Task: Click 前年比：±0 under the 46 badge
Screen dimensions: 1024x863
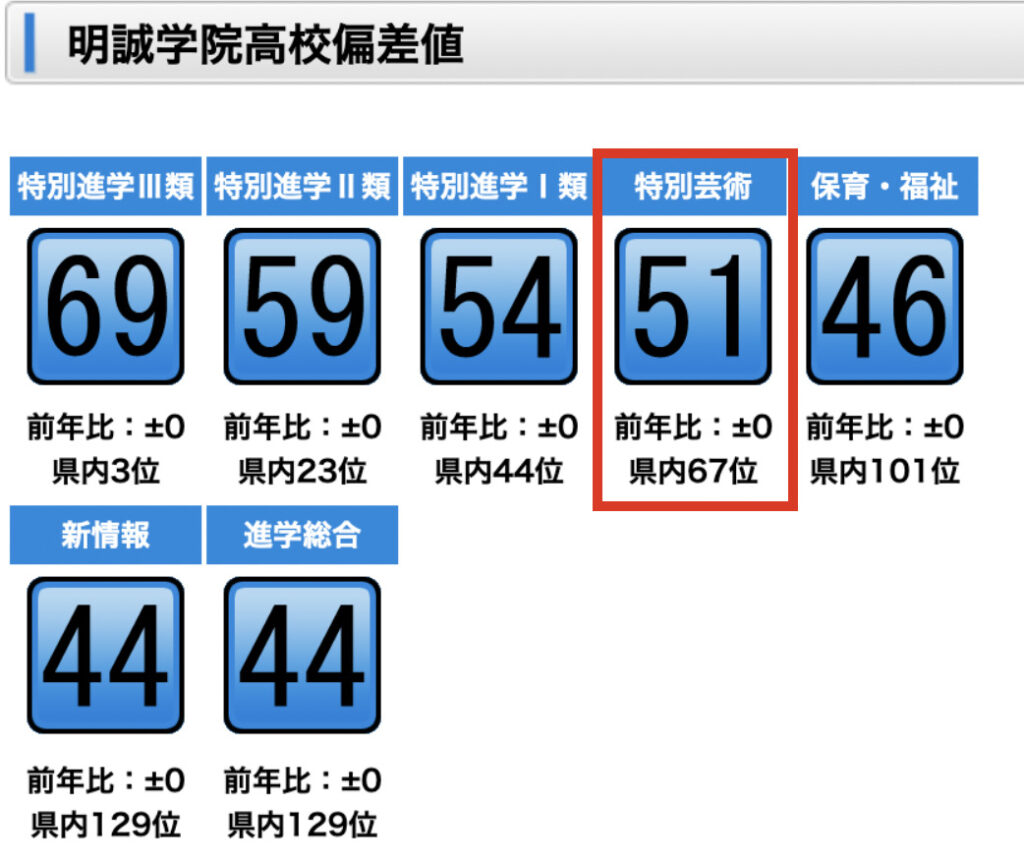Action: [x=885, y=427]
